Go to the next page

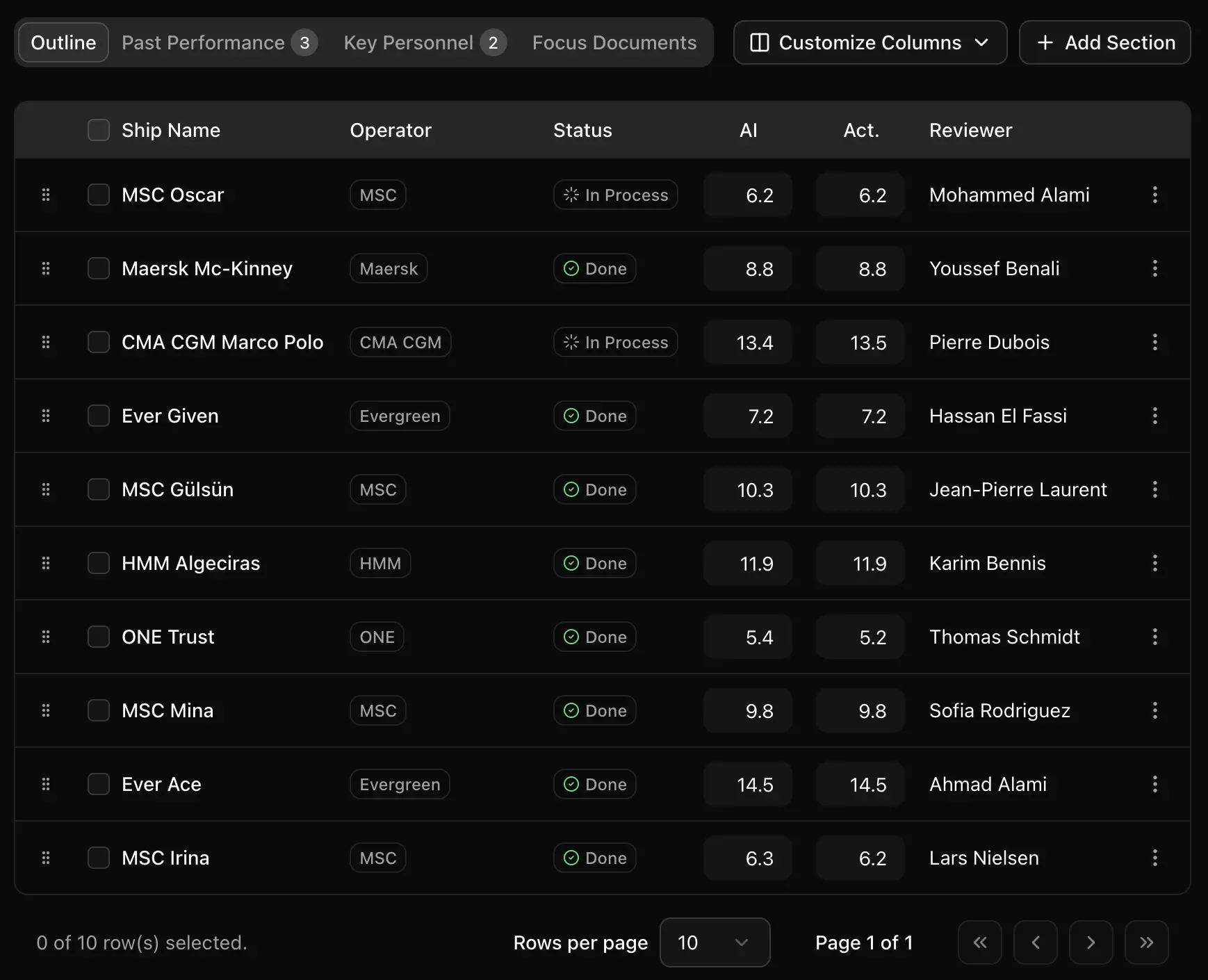[x=1091, y=942]
